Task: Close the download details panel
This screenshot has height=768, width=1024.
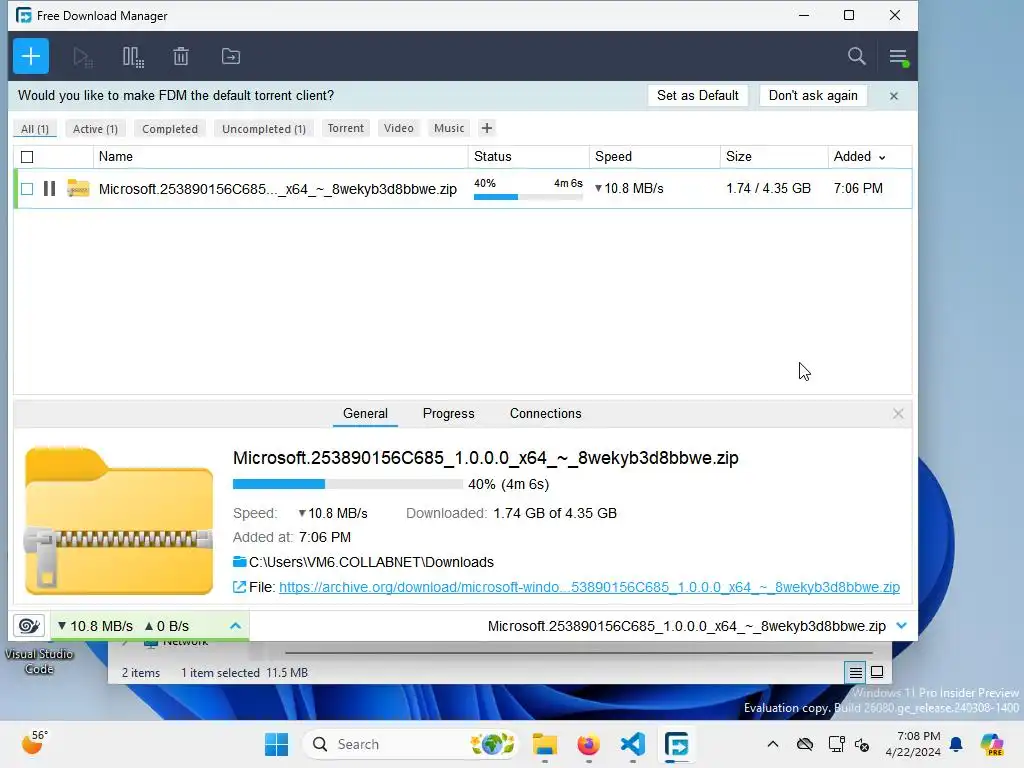Action: [898, 413]
